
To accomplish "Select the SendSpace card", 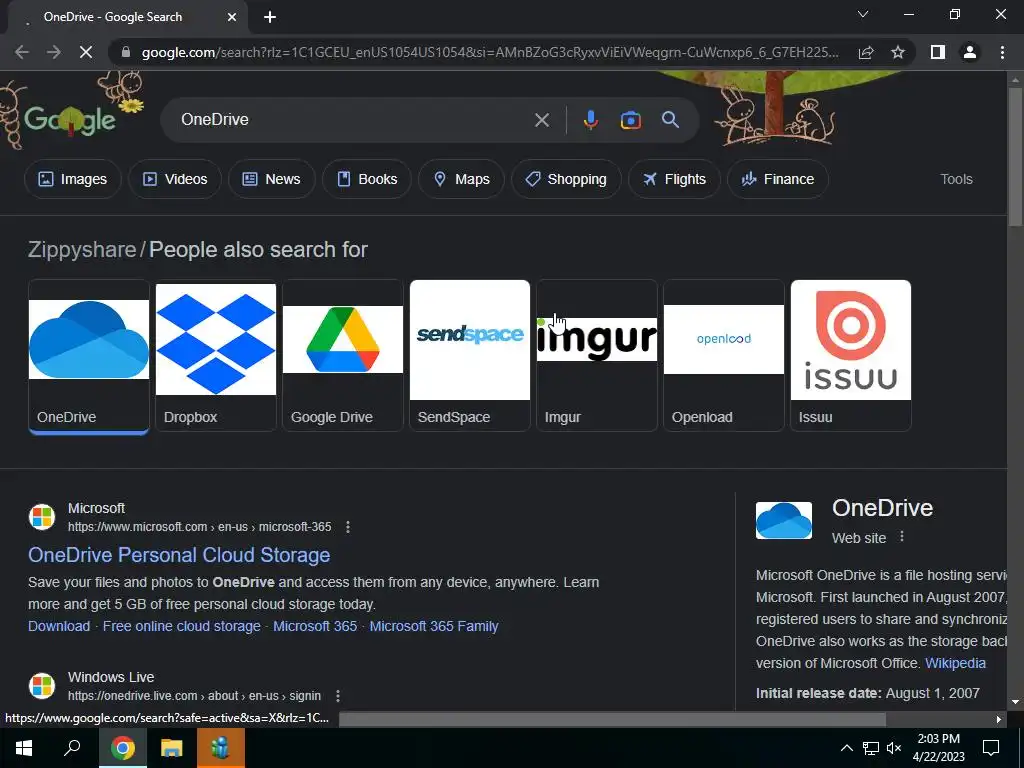I will point(470,356).
